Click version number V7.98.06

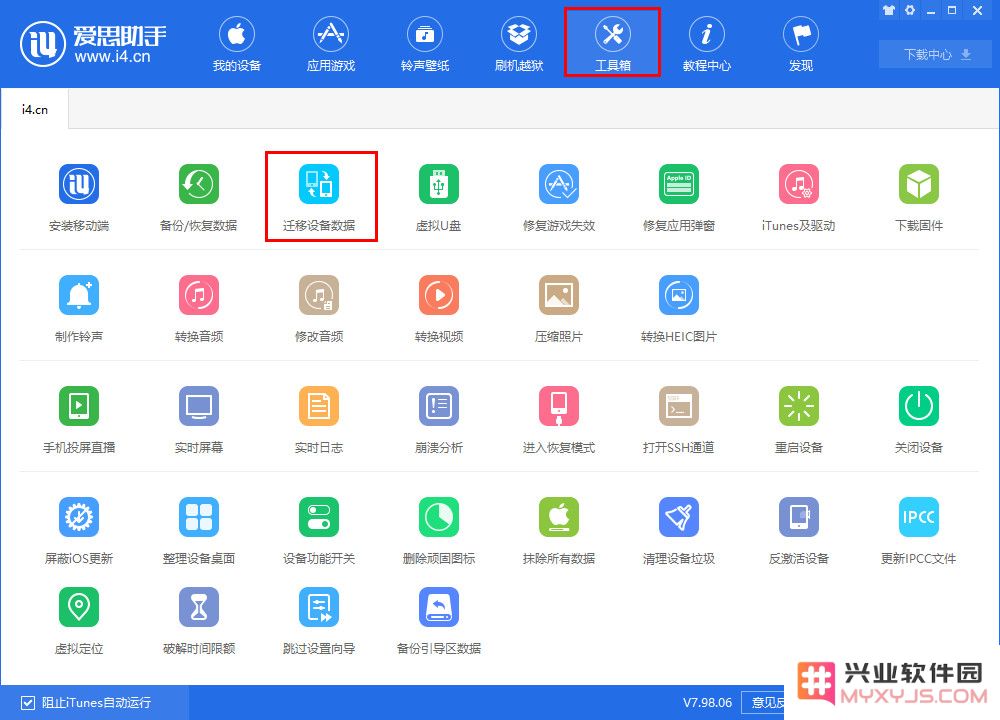[707, 702]
